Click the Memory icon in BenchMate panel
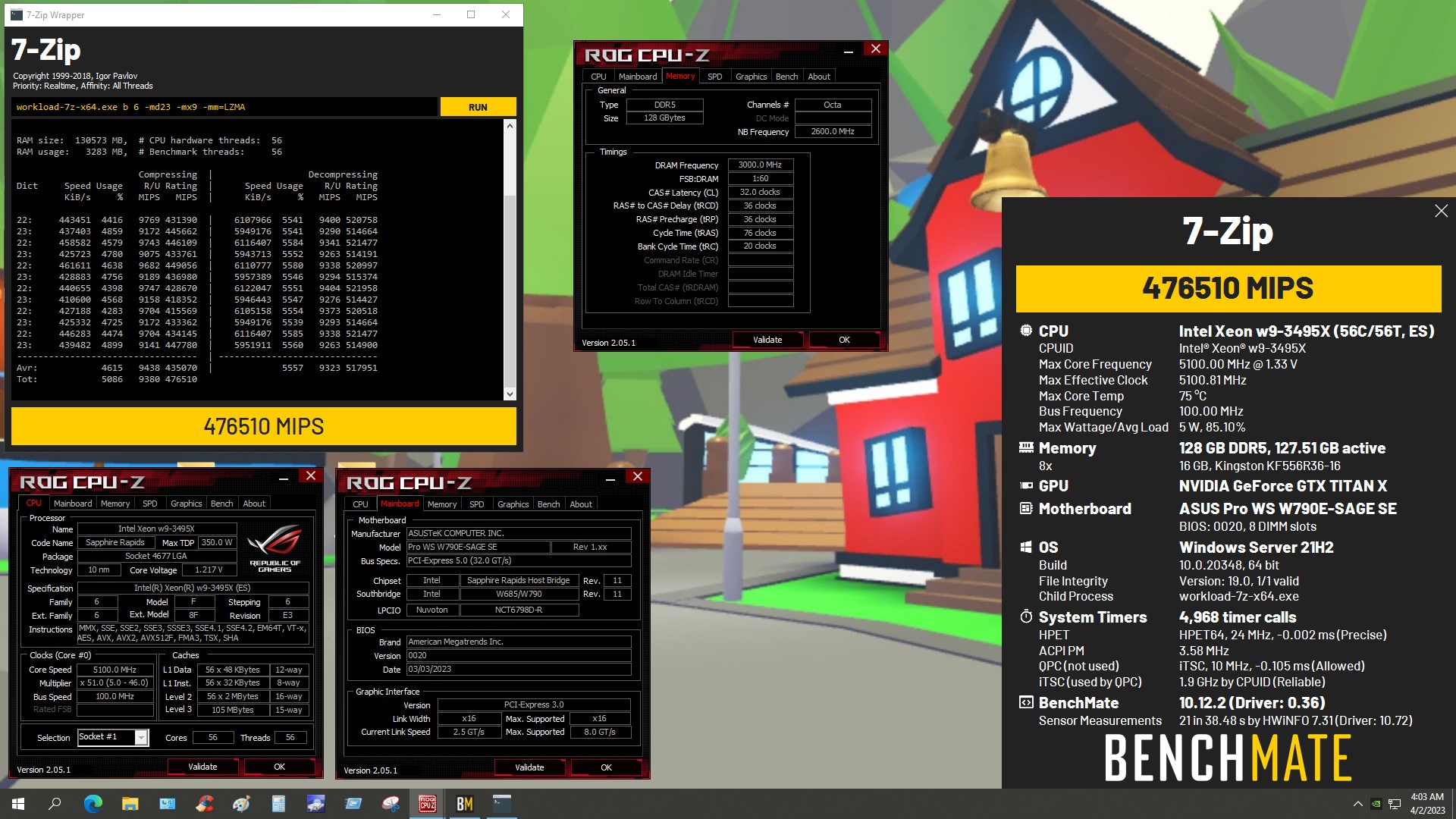The height and width of the screenshot is (819, 1456). [1026, 447]
